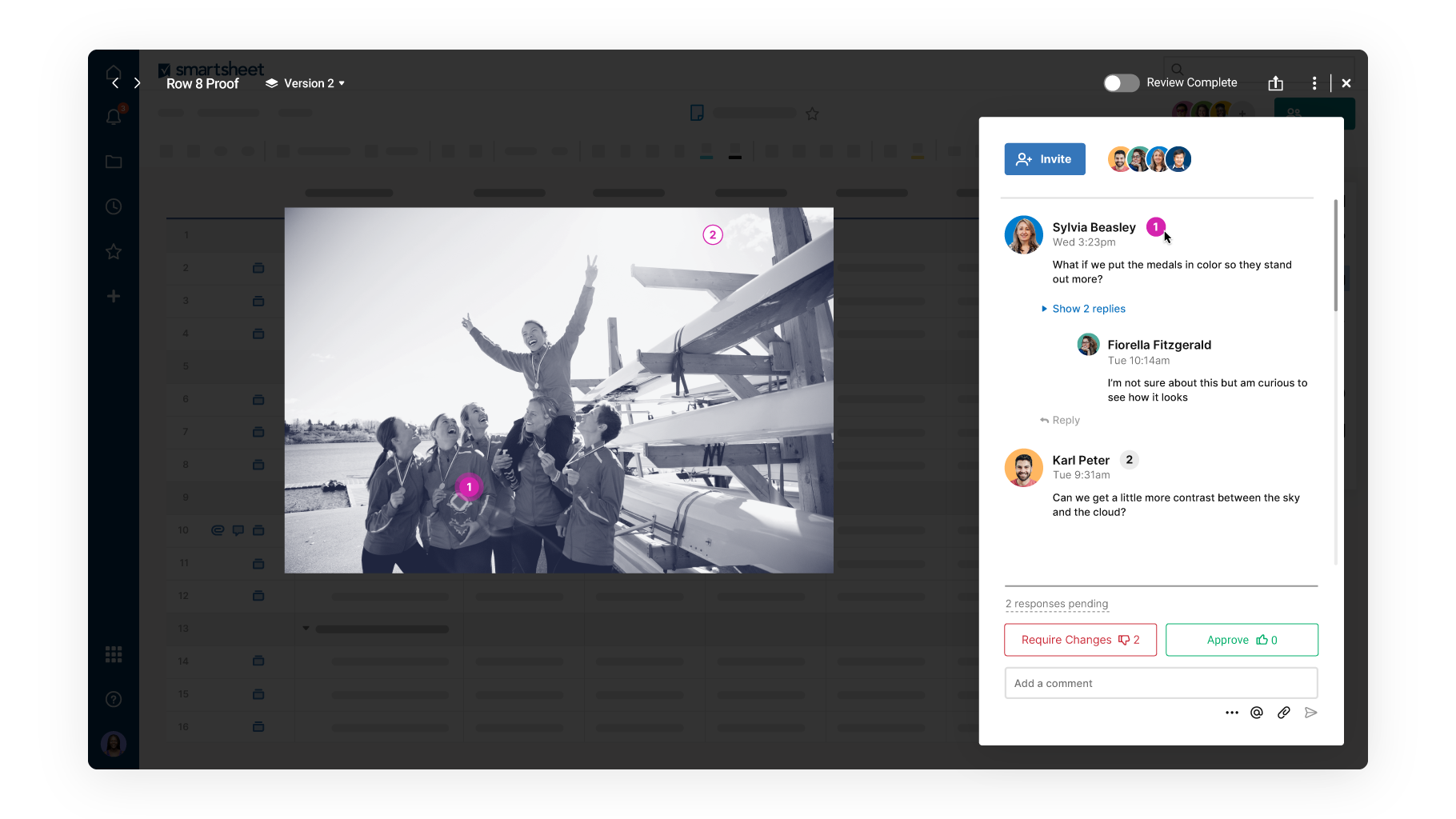The width and height of the screenshot is (1456, 819).
Task: Mention someone using the @ icon
Action: coord(1256,712)
